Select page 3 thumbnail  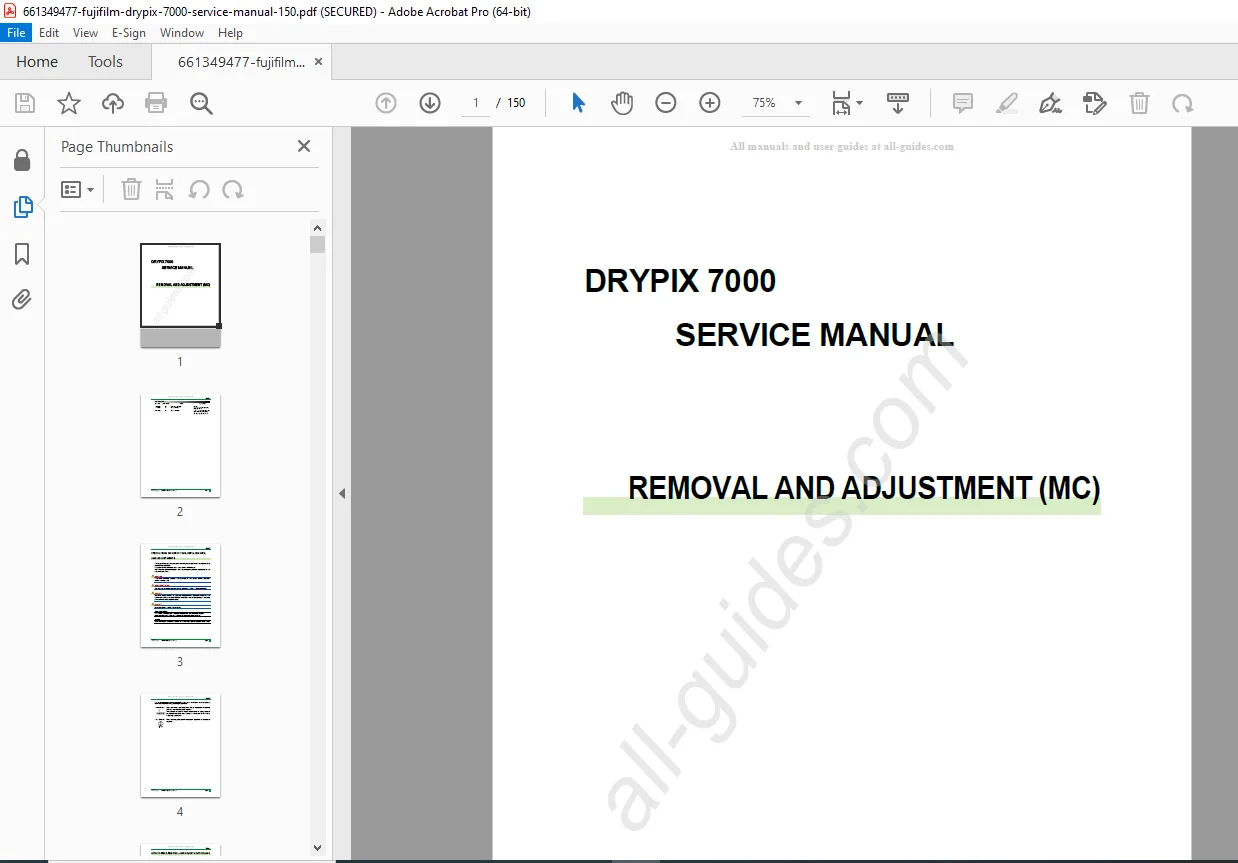pyautogui.click(x=180, y=595)
